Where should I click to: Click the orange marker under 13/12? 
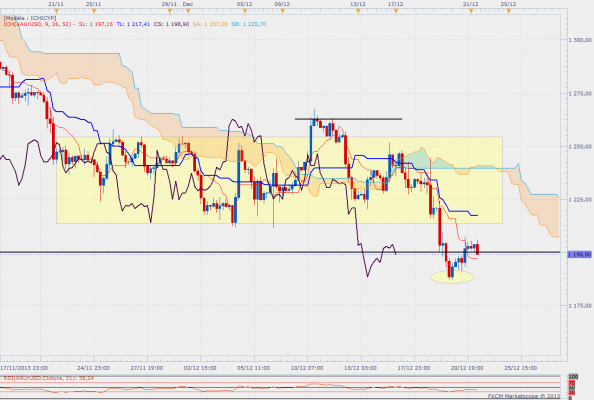tap(358, 11)
